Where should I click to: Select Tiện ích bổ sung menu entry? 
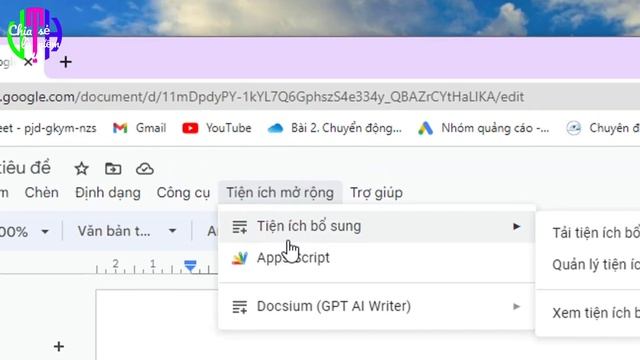[x=376, y=226]
